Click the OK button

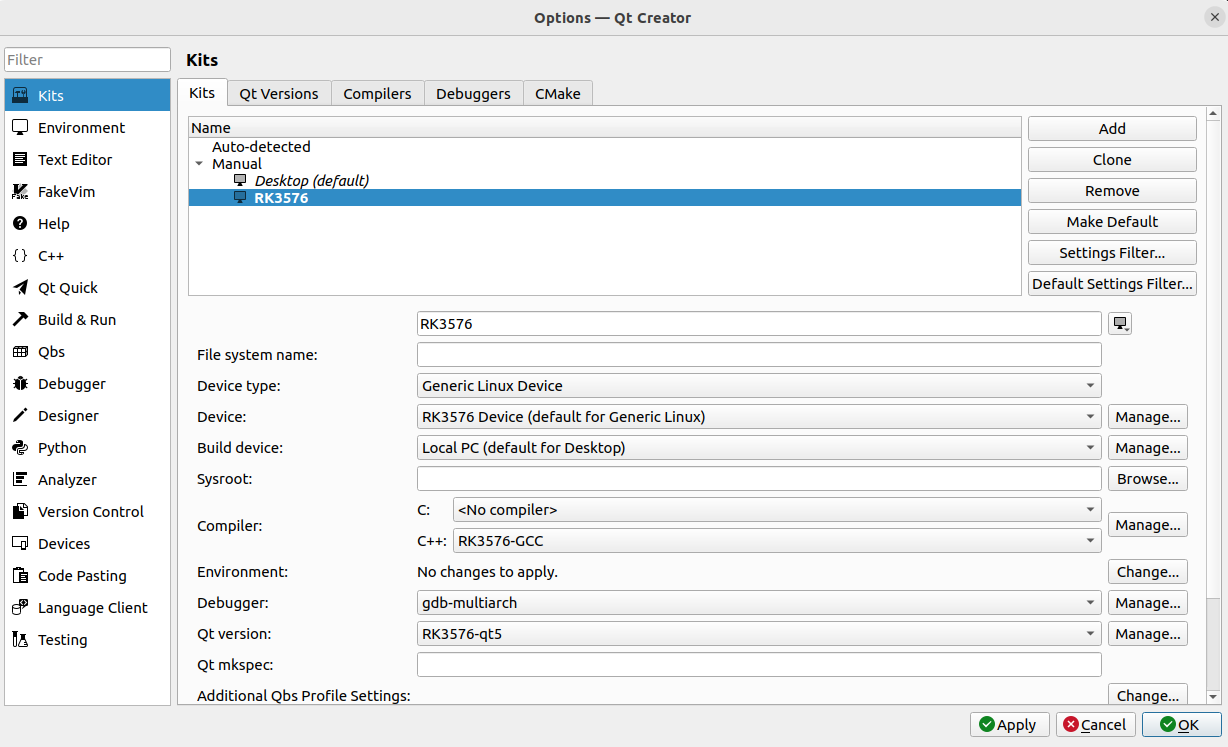pos(1182,725)
